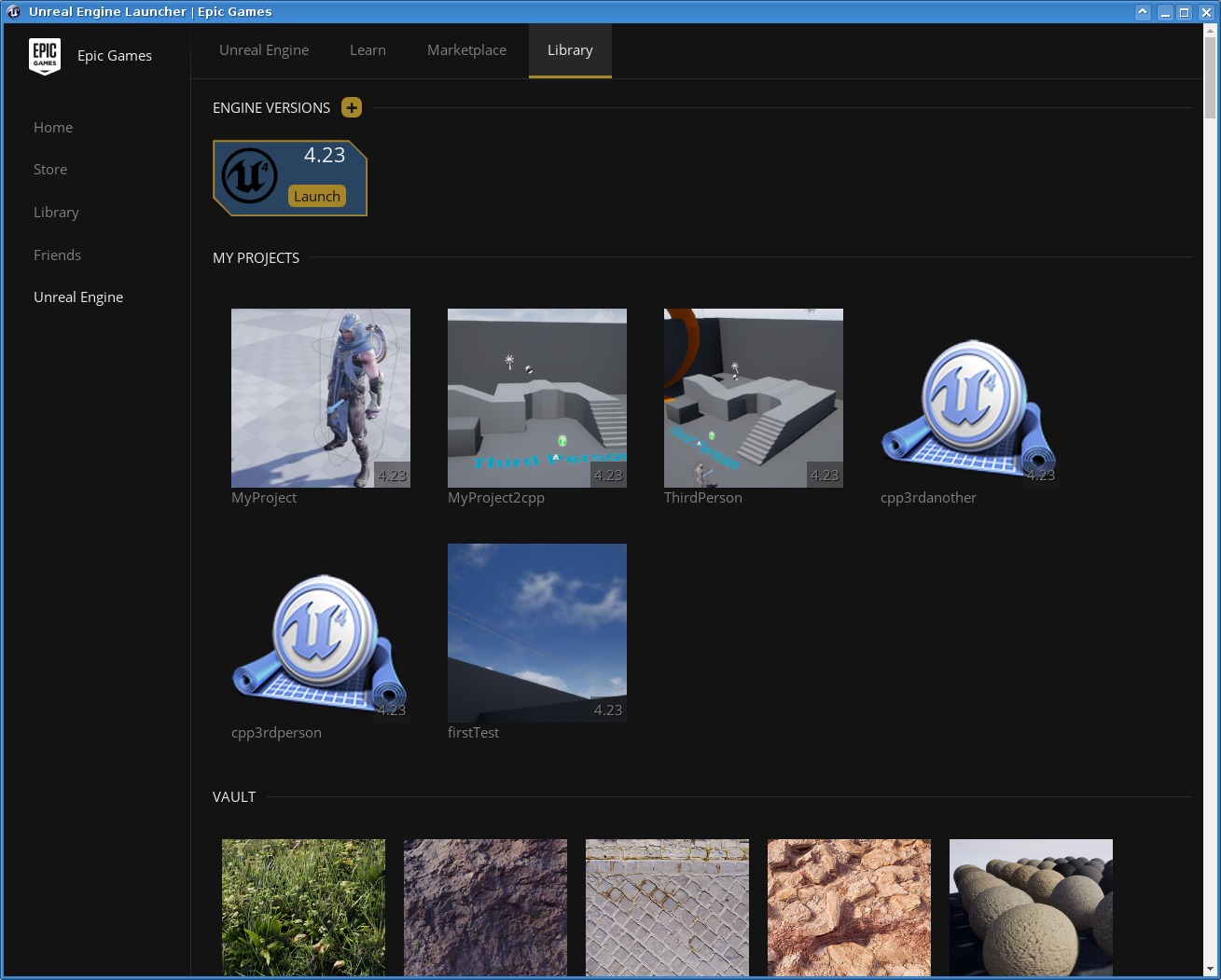Click the MyProject2cpp name label
The image size is (1221, 980).
[x=496, y=498]
